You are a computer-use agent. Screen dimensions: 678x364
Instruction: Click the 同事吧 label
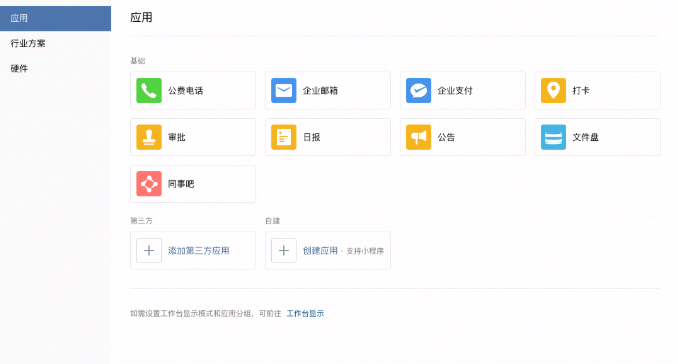(x=181, y=184)
